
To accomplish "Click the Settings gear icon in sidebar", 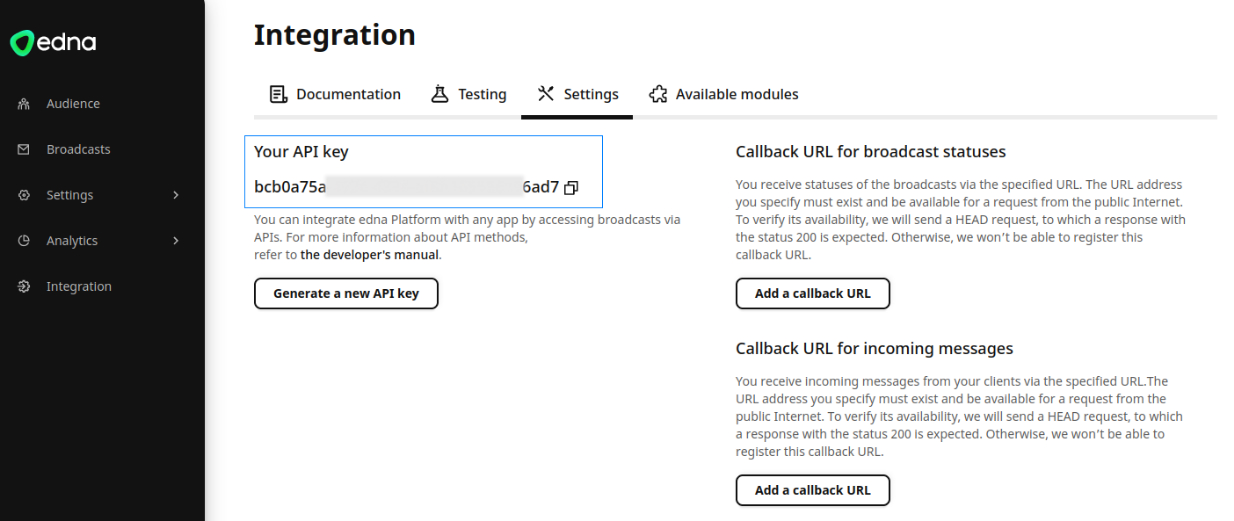I will click(x=24, y=195).
